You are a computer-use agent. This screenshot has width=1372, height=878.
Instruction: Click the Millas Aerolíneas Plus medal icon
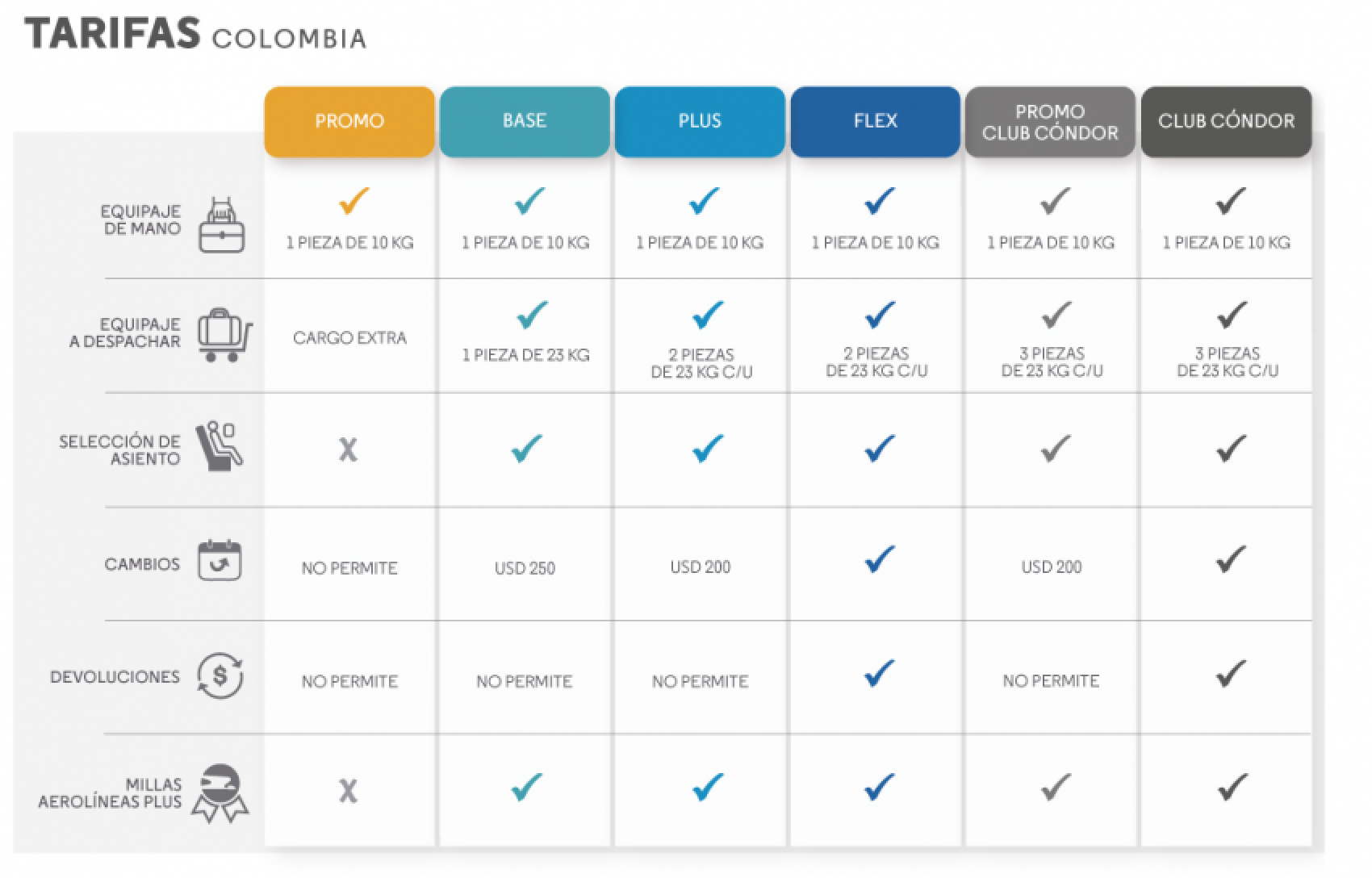(x=220, y=792)
